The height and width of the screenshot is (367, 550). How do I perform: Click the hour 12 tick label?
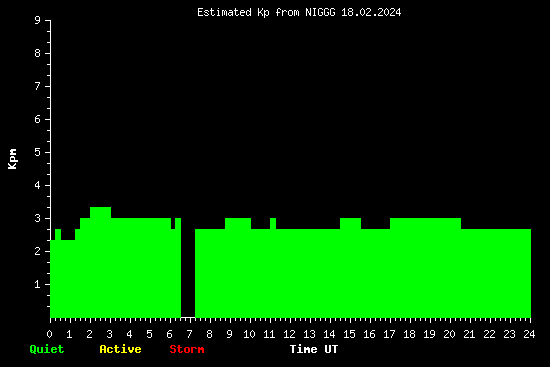[289, 334]
